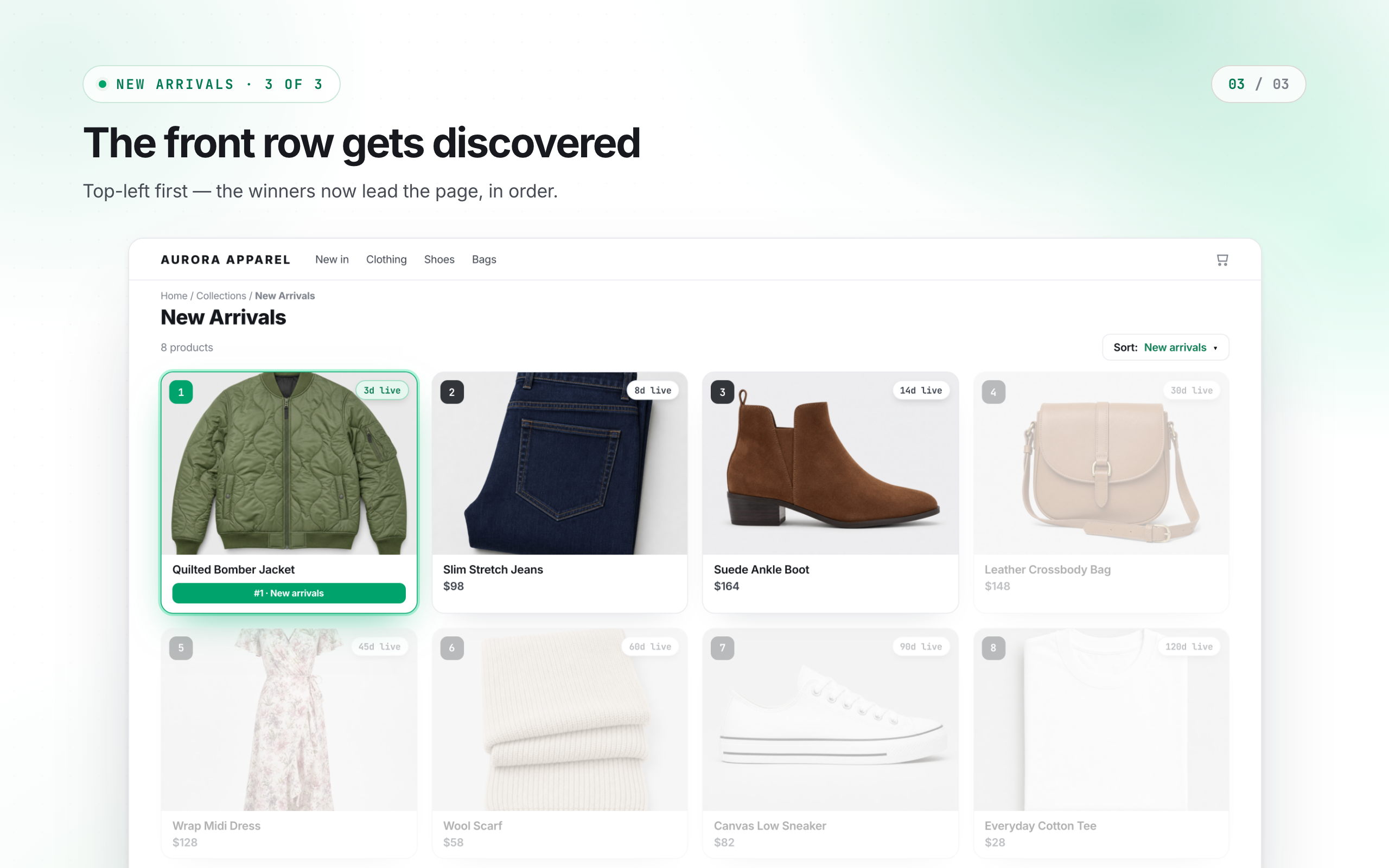Click the Canvas Low Sneaker title
This screenshot has width=1389, height=868.
pos(770,826)
